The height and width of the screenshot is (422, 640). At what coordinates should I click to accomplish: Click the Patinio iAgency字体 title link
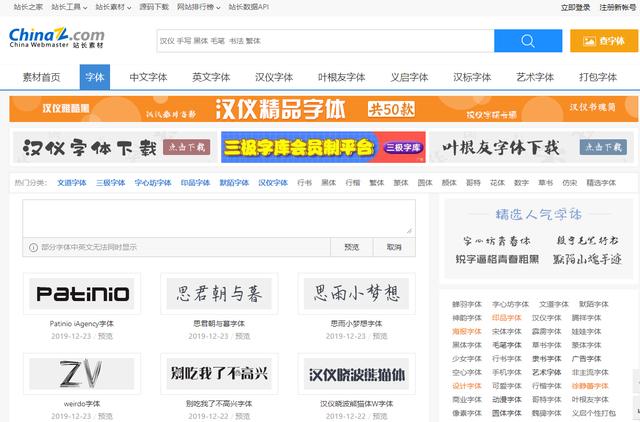point(82,324)
